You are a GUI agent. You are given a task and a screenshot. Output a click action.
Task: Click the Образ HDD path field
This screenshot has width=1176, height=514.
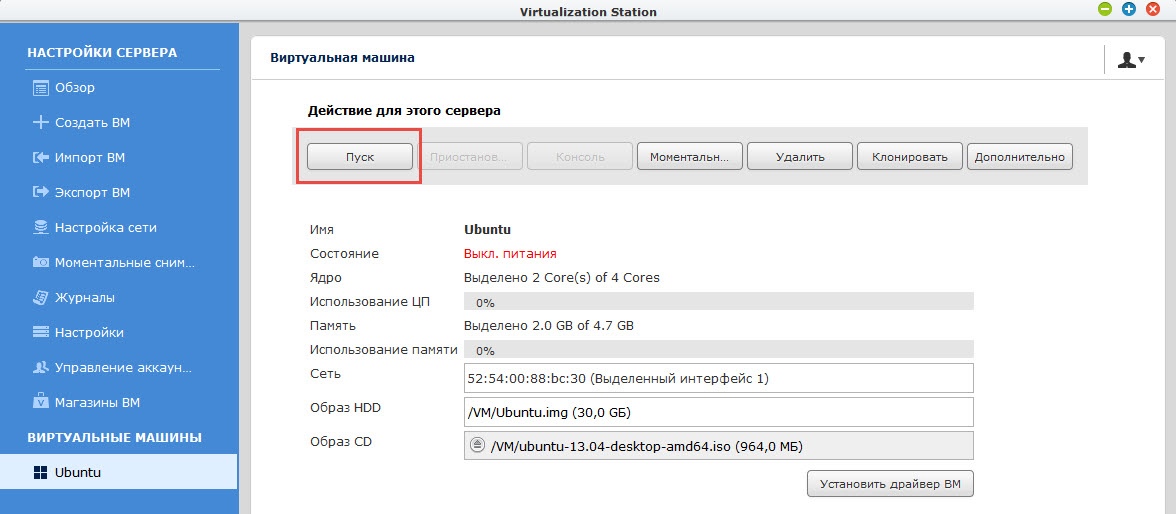[x=718, y=412]
